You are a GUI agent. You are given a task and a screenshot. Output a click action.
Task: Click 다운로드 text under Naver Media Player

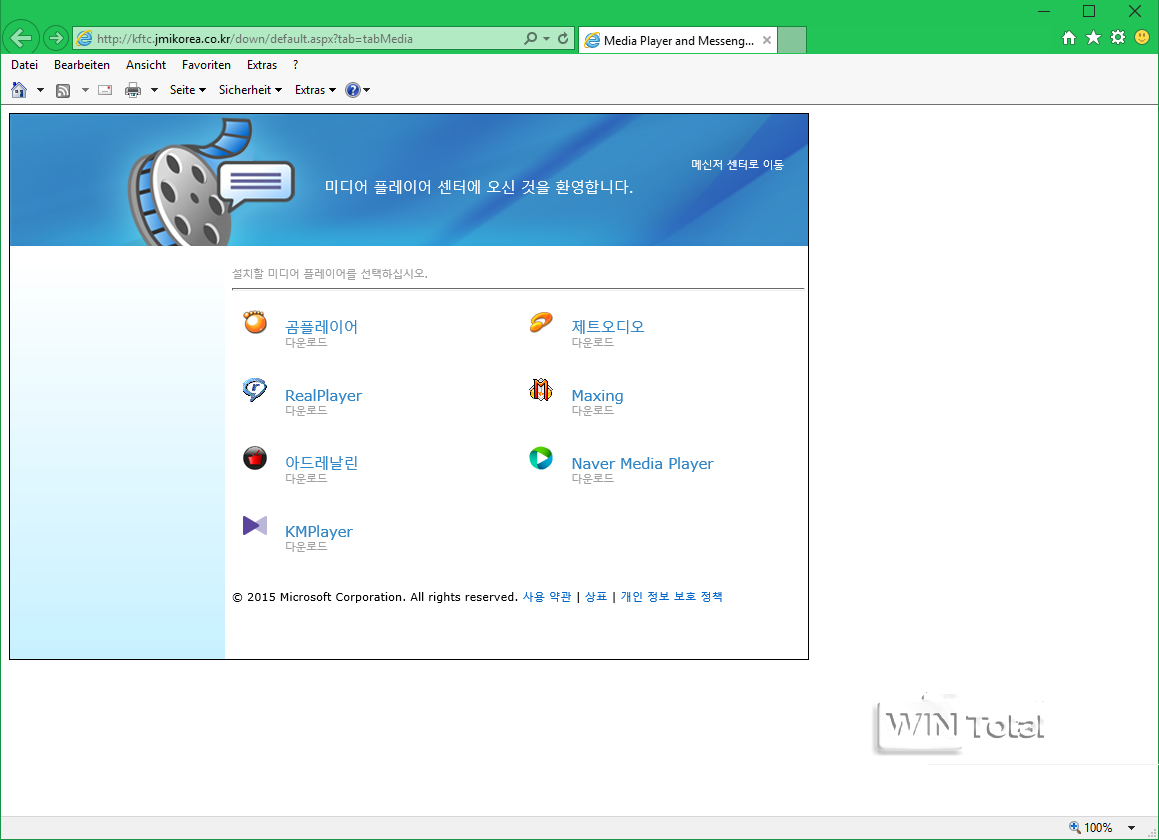point(592,478)
